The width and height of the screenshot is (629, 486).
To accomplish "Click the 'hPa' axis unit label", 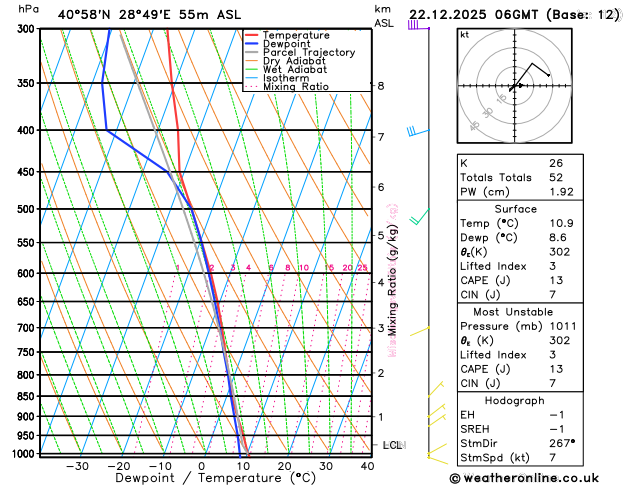I will coord(28,9).
